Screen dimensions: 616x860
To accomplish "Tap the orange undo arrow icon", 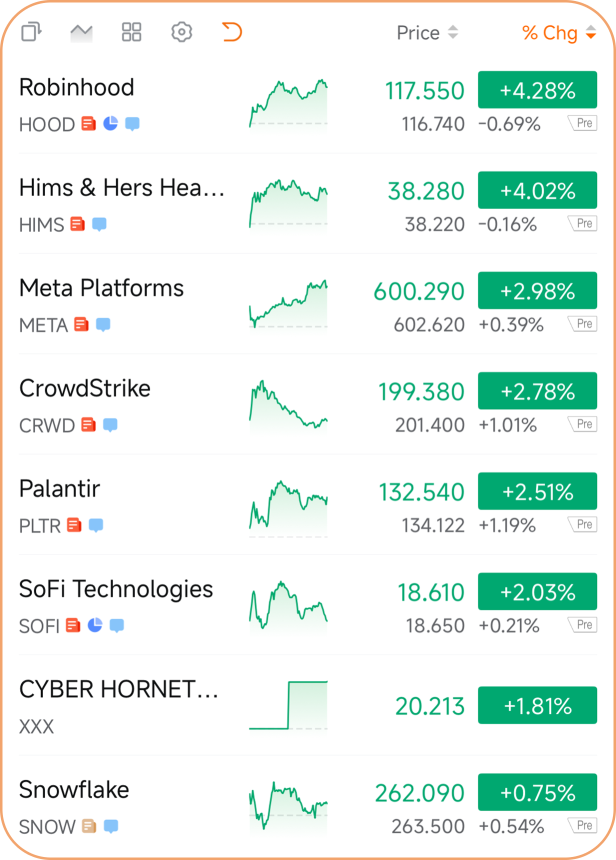I will pyautogui.click(x=231, y=32).
